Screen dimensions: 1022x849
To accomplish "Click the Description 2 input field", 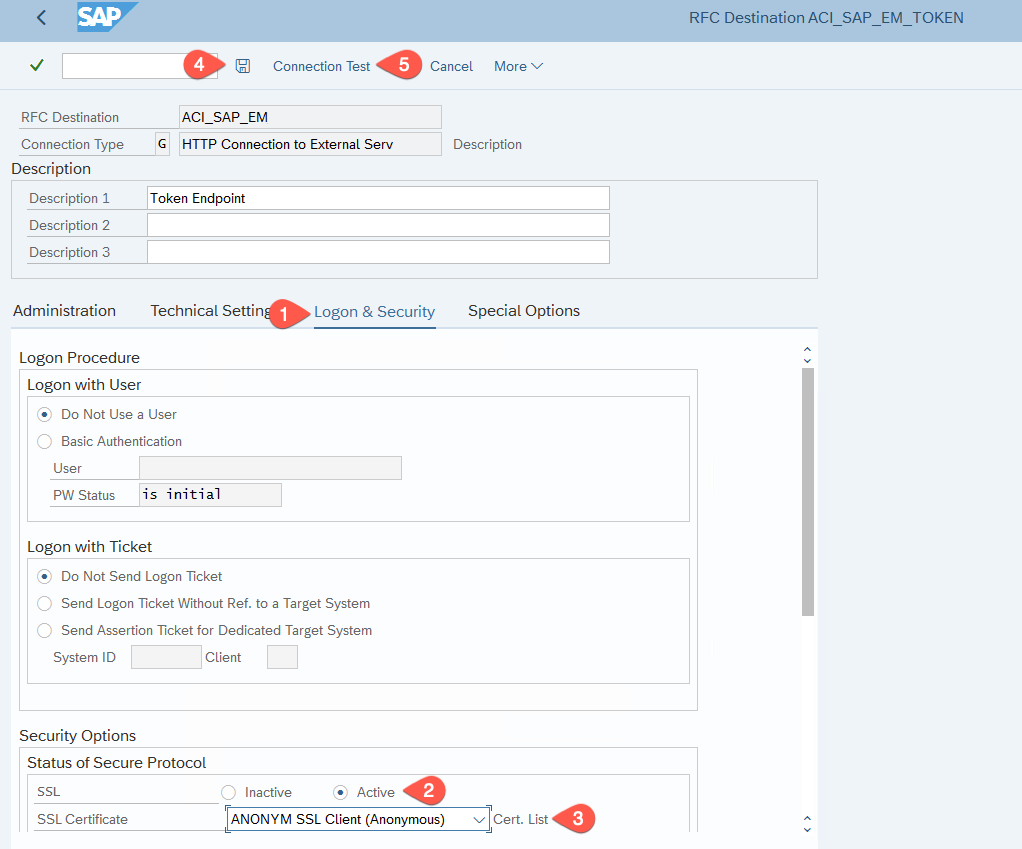I will coord(378,225).
